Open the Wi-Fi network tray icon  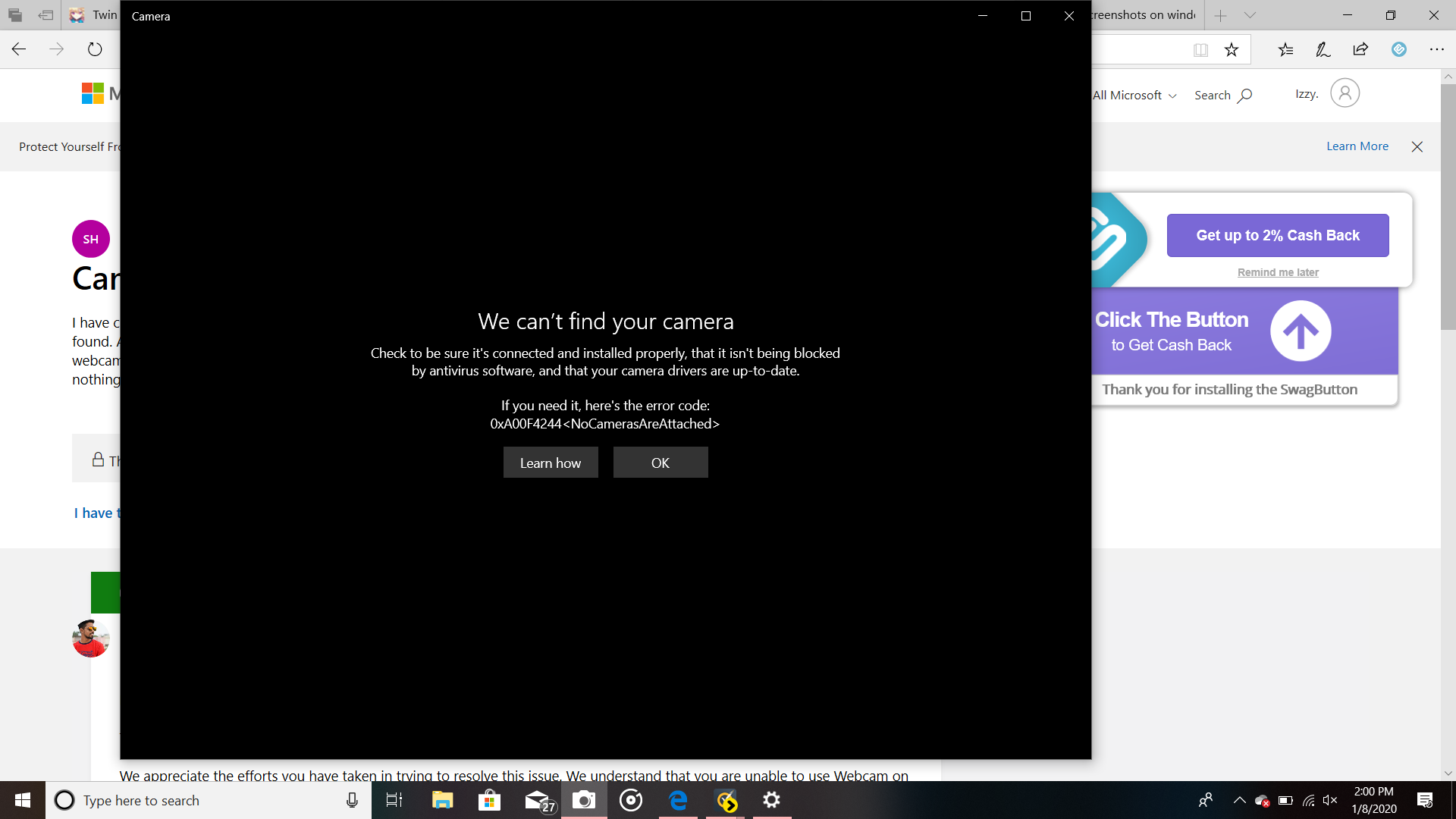[x=1309, y=800]
